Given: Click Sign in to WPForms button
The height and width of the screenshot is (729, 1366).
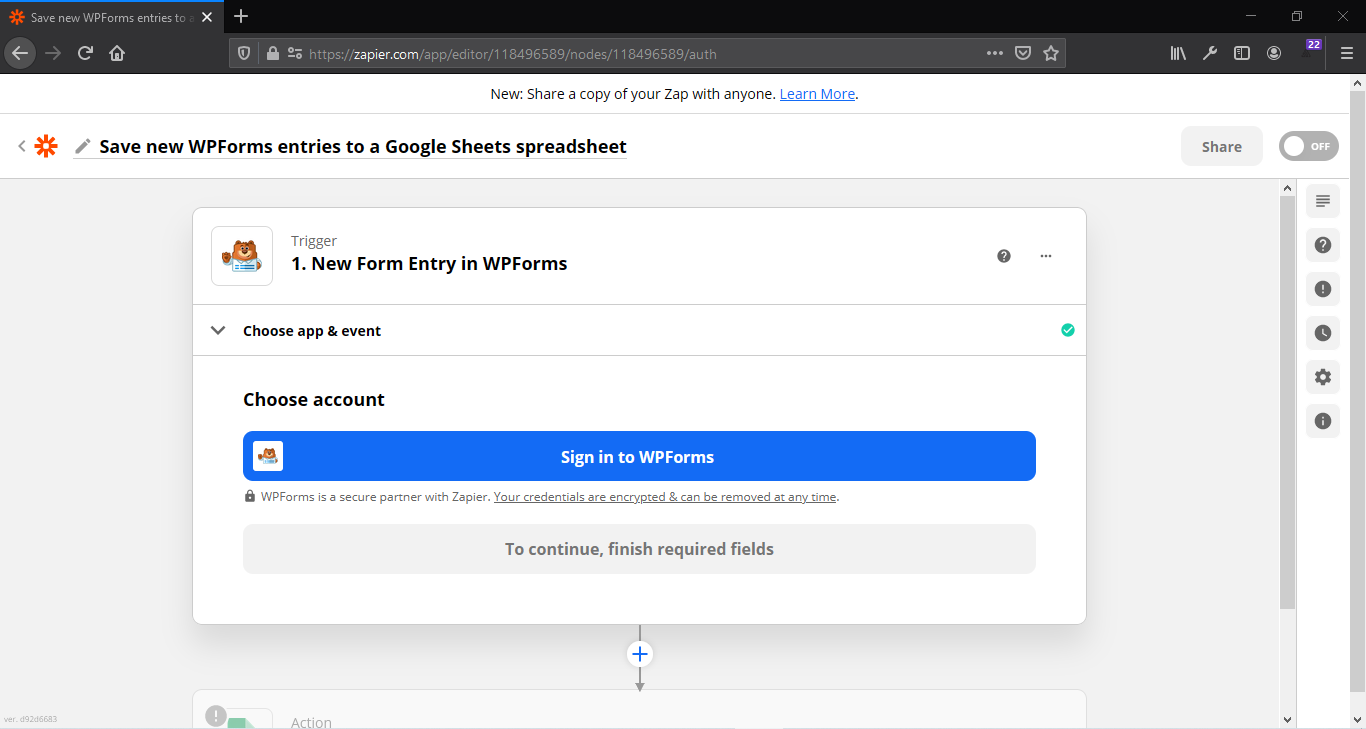Looking at the screenshot, I should click(x=639, y=456).
